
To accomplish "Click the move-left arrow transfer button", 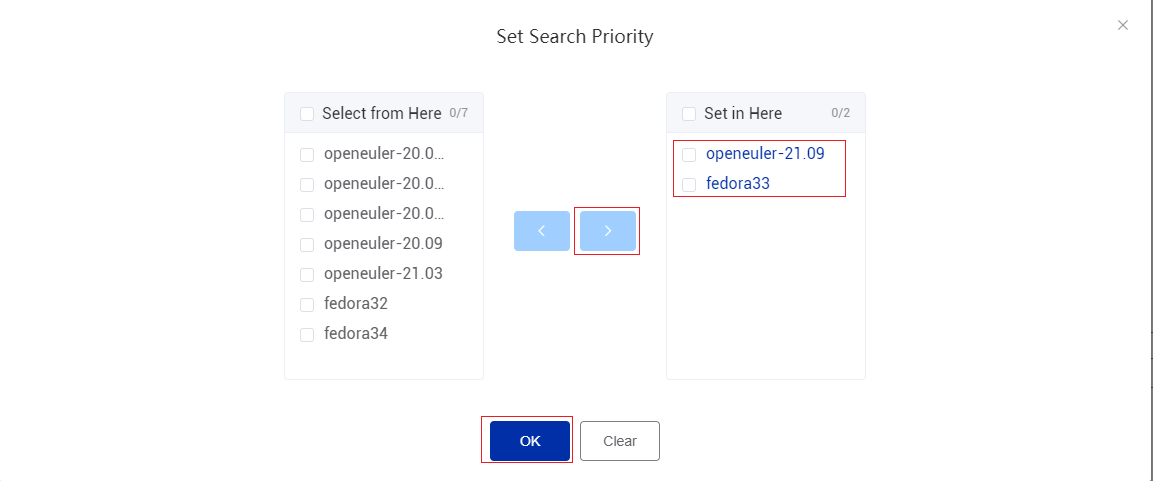I will (541, 231).
